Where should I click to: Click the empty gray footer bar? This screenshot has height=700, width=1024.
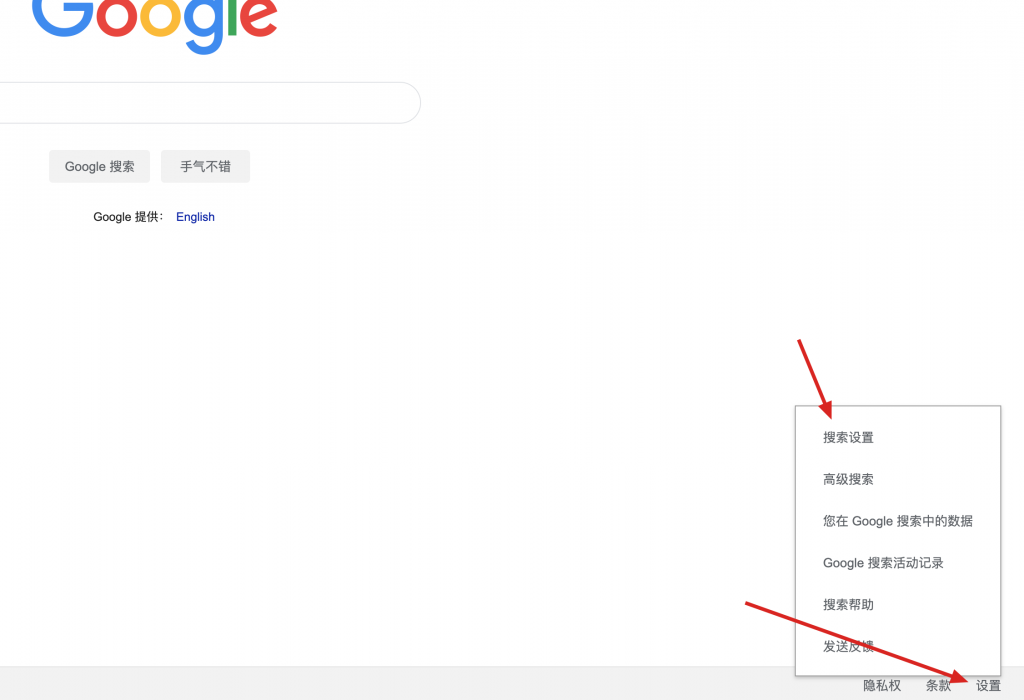[x=400, y=684]
